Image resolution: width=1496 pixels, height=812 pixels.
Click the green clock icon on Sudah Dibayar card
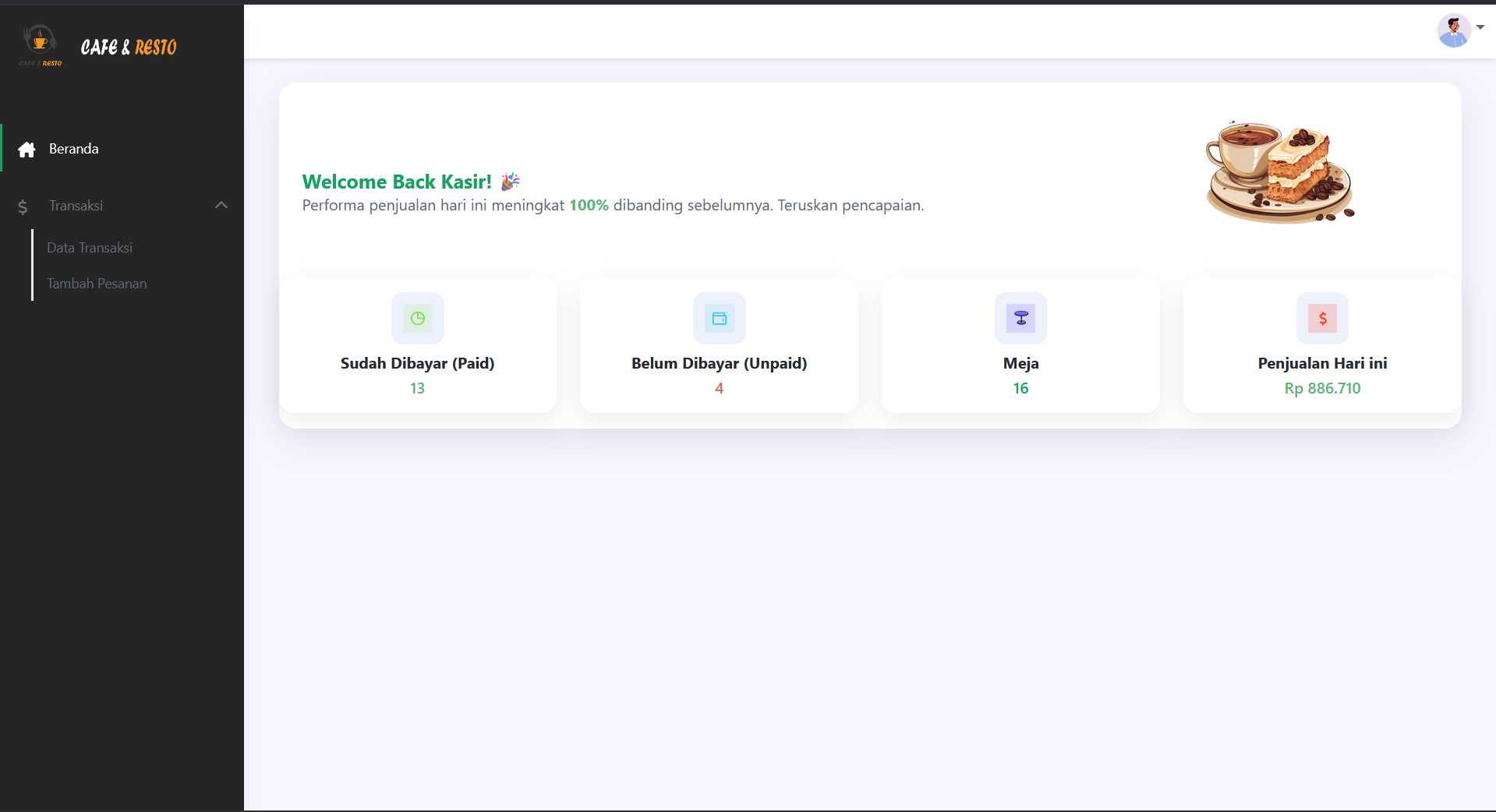tap(418, 318)
